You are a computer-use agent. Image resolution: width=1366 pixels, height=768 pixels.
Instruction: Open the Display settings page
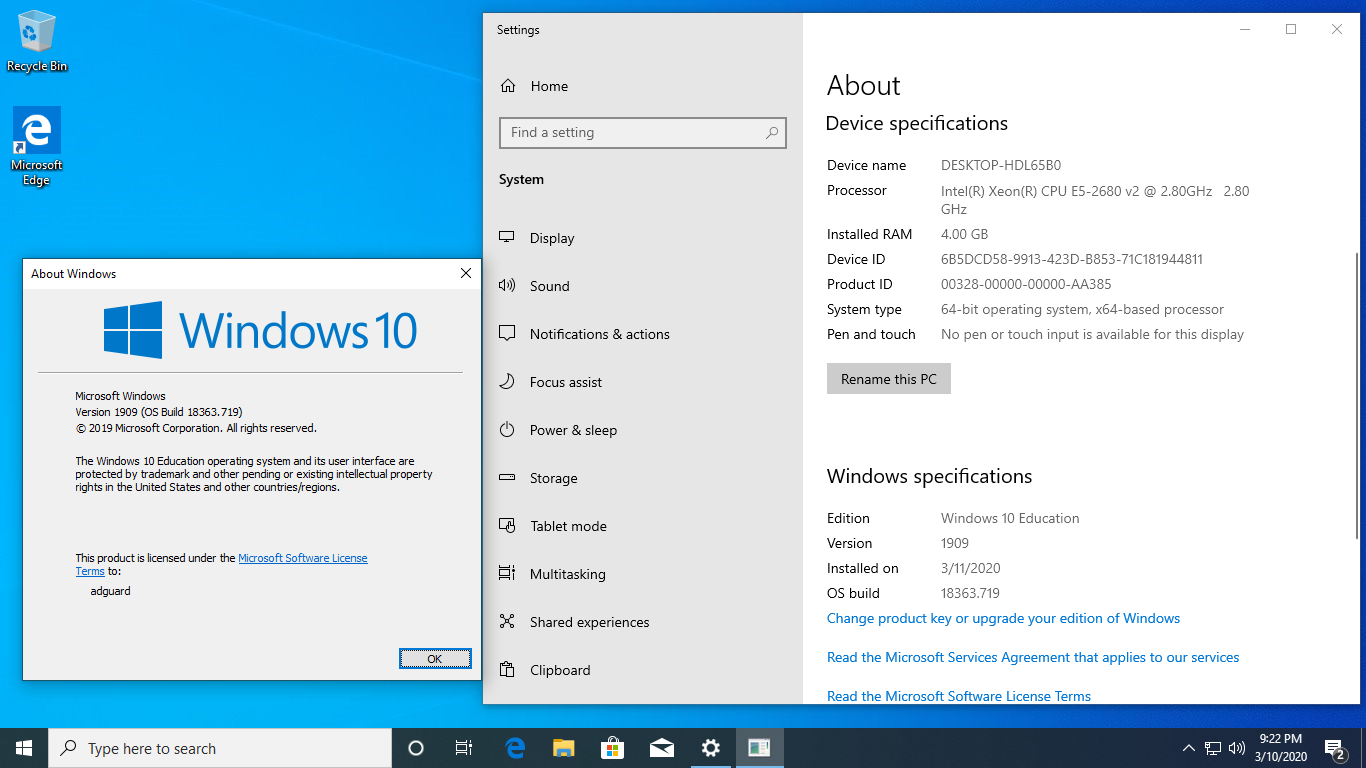642,238
